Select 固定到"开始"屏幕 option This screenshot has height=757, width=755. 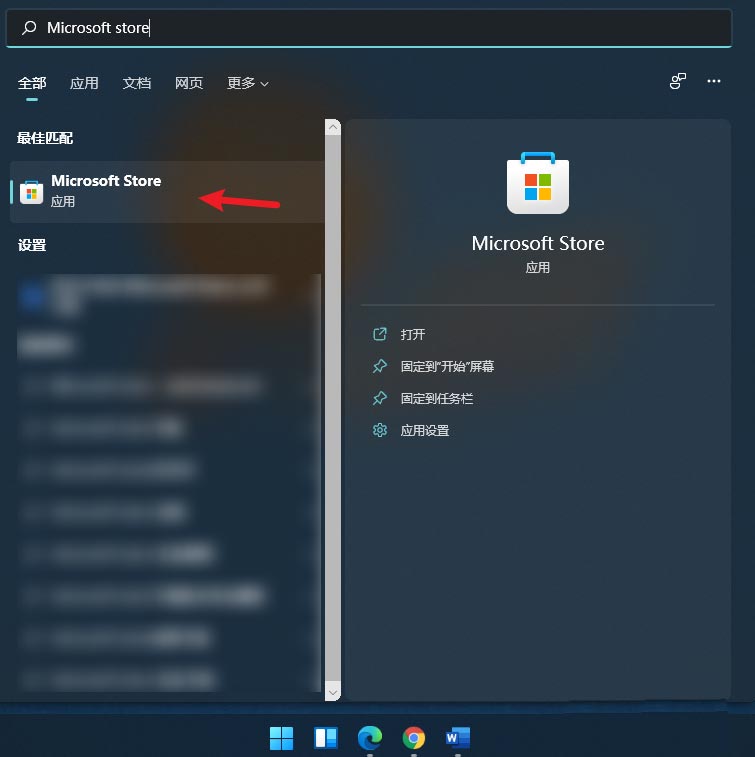click(x=447, y=366)
